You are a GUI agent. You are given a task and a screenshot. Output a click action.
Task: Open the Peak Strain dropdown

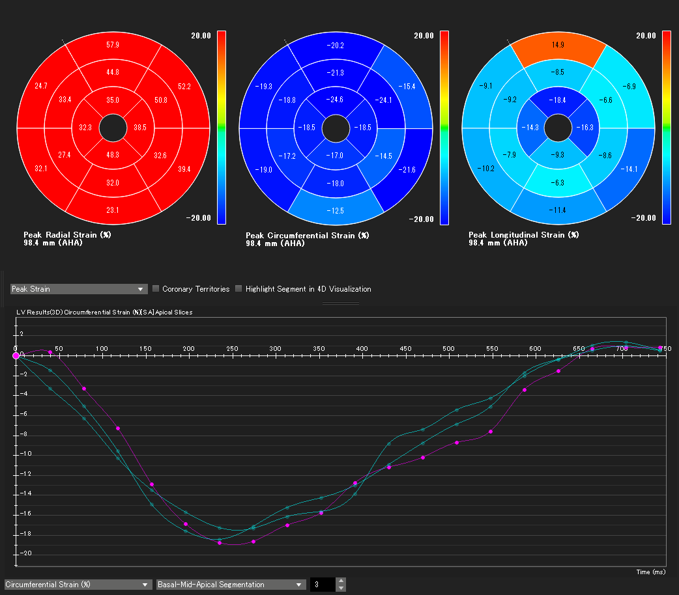[x=77, y=289]
